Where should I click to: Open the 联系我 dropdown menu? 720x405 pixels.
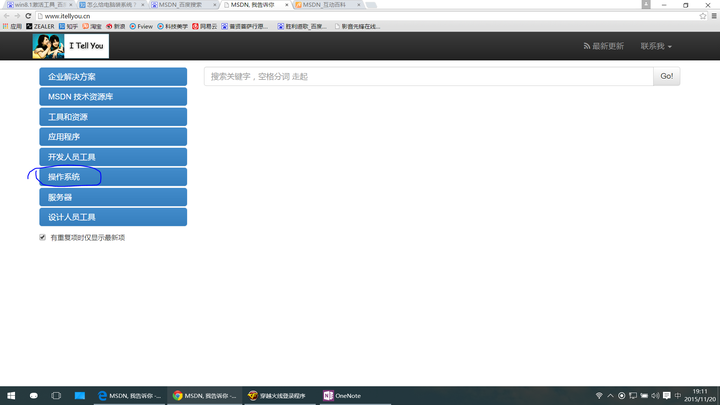656,46
